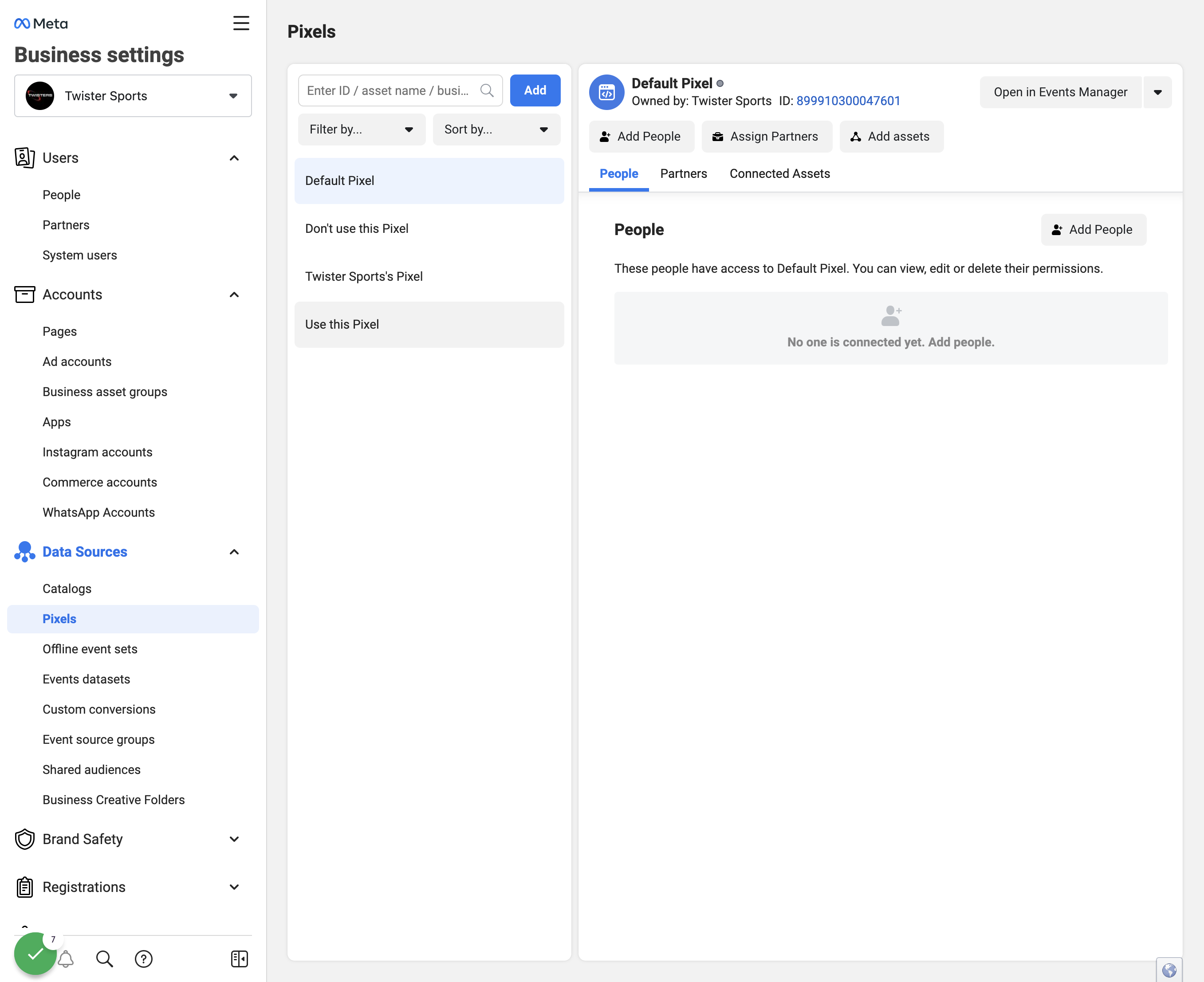Open the hamburger menu icon

pos(241,23)
